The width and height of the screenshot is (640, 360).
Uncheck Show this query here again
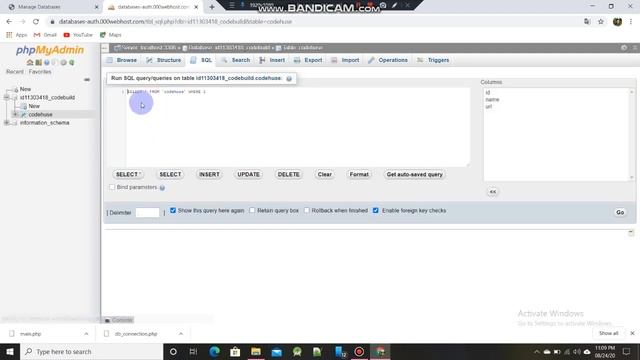[x=173, y=210]
